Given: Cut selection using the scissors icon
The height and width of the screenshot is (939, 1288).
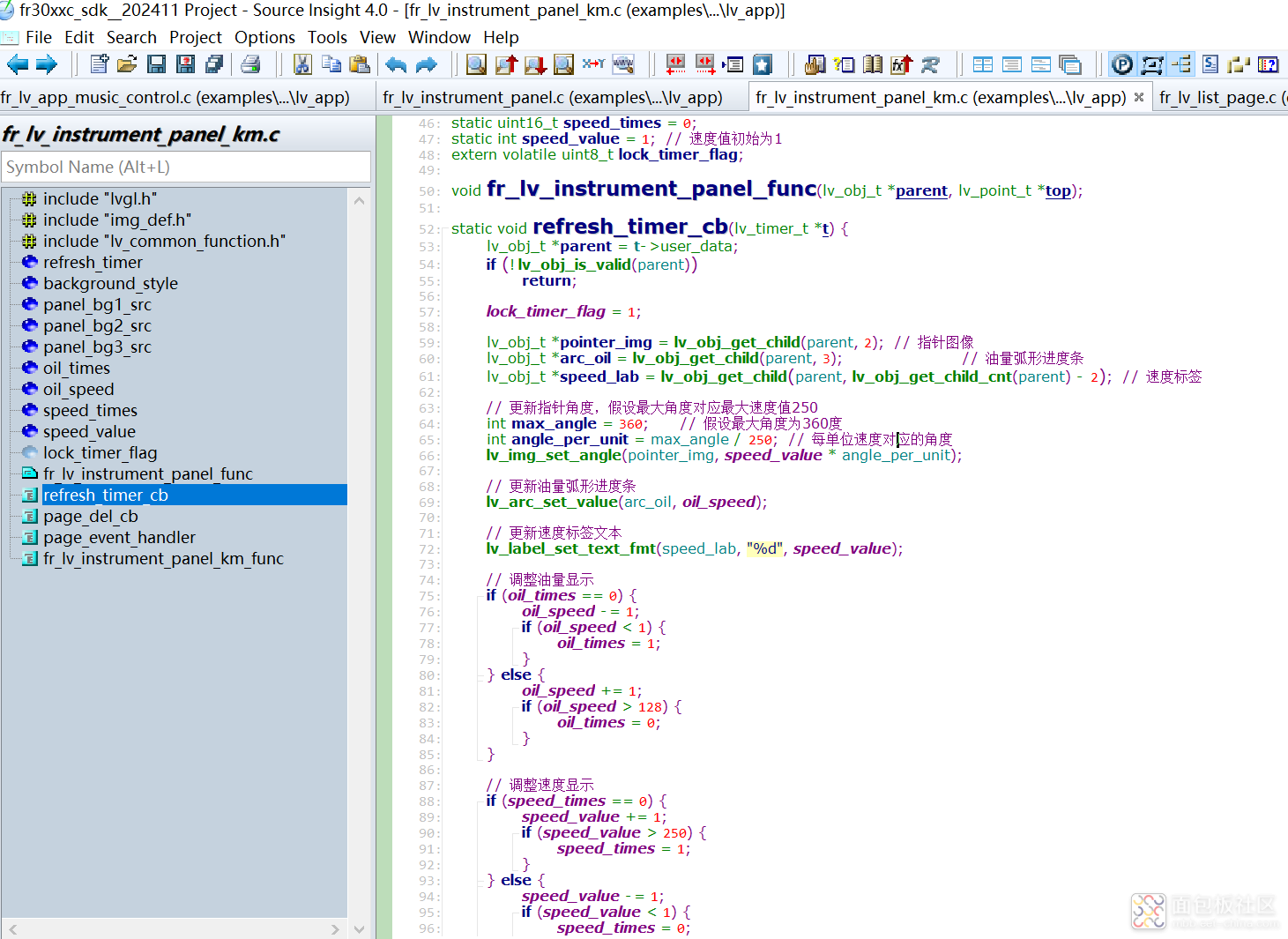Looking at the screenshot, I should 302,64.
